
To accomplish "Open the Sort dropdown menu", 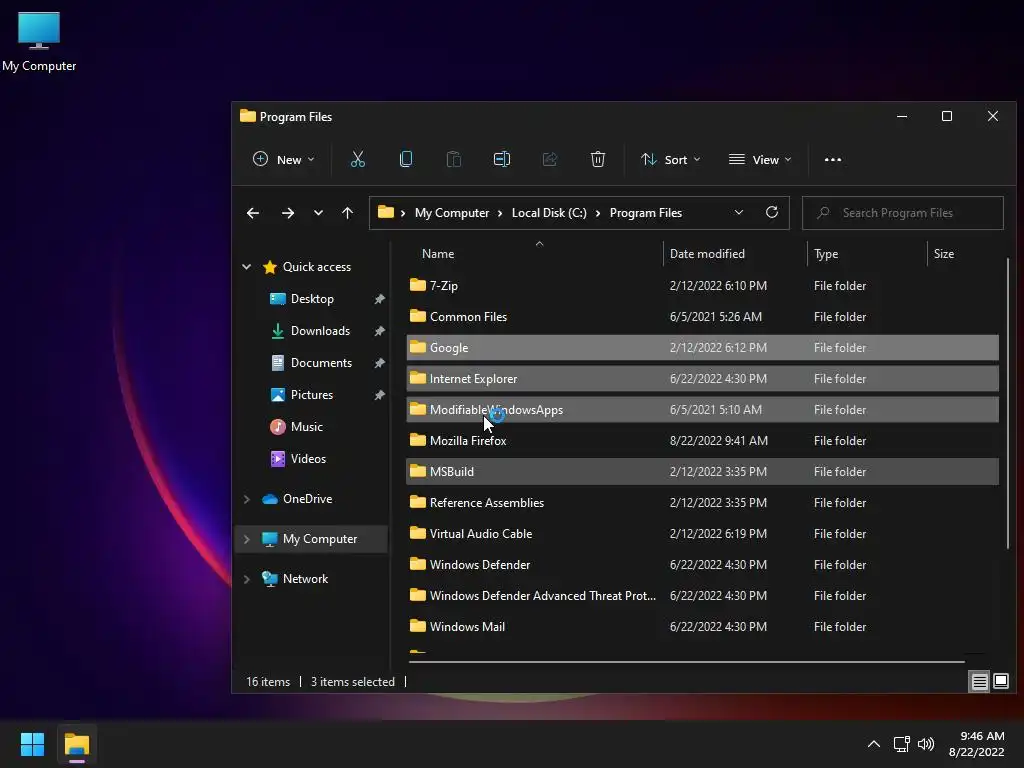I will [x=670, y=159].
